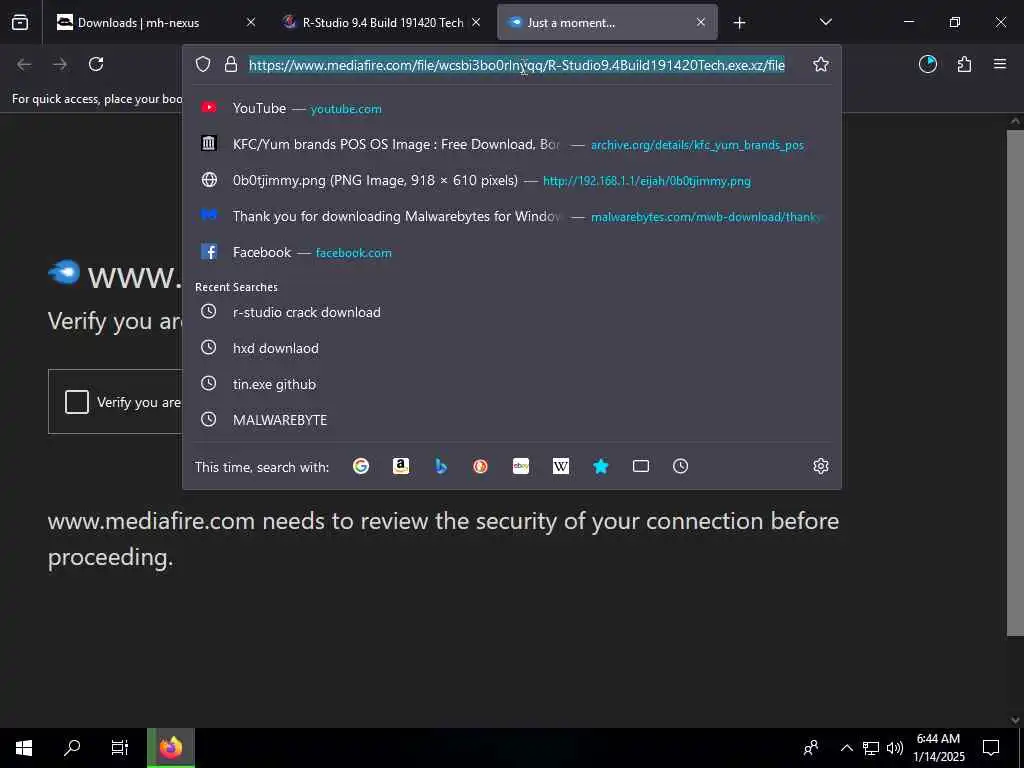Open the tracking protection shield icon

[203, 65]
